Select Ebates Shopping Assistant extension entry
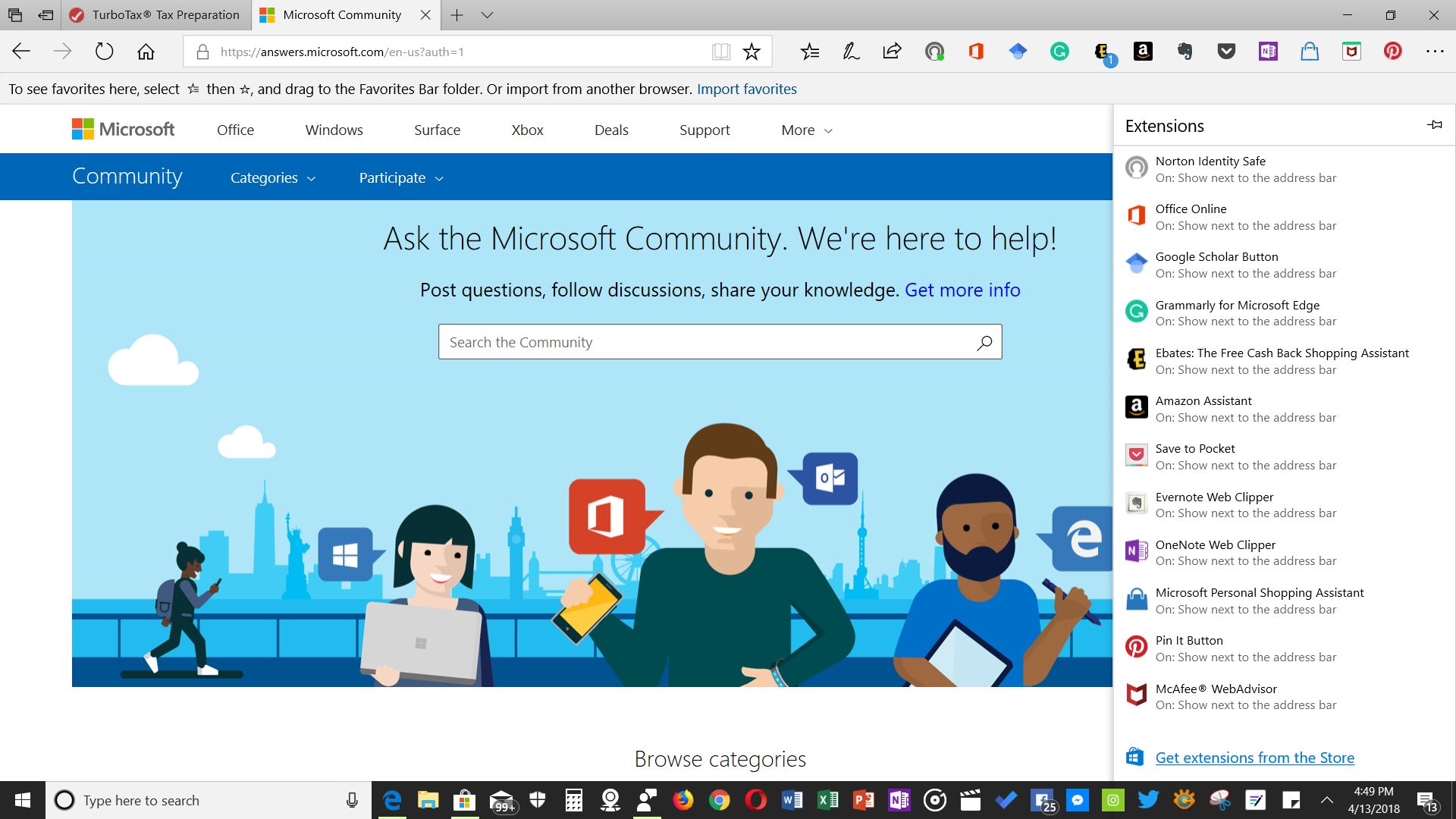Screen dimensions: 1456x819 coord(1283,361)
